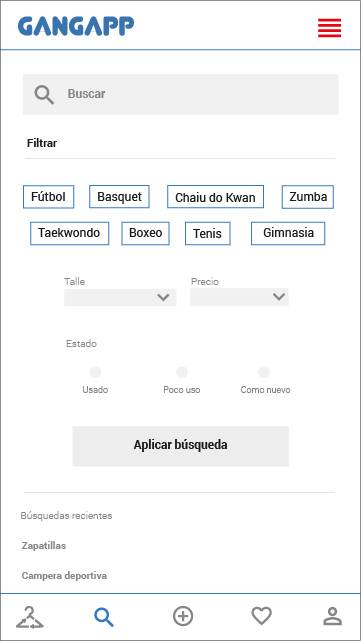This screenshot has height=641, width=361.
Task: Tap the clothes hanger exchange icon
Action: [29, 617]
